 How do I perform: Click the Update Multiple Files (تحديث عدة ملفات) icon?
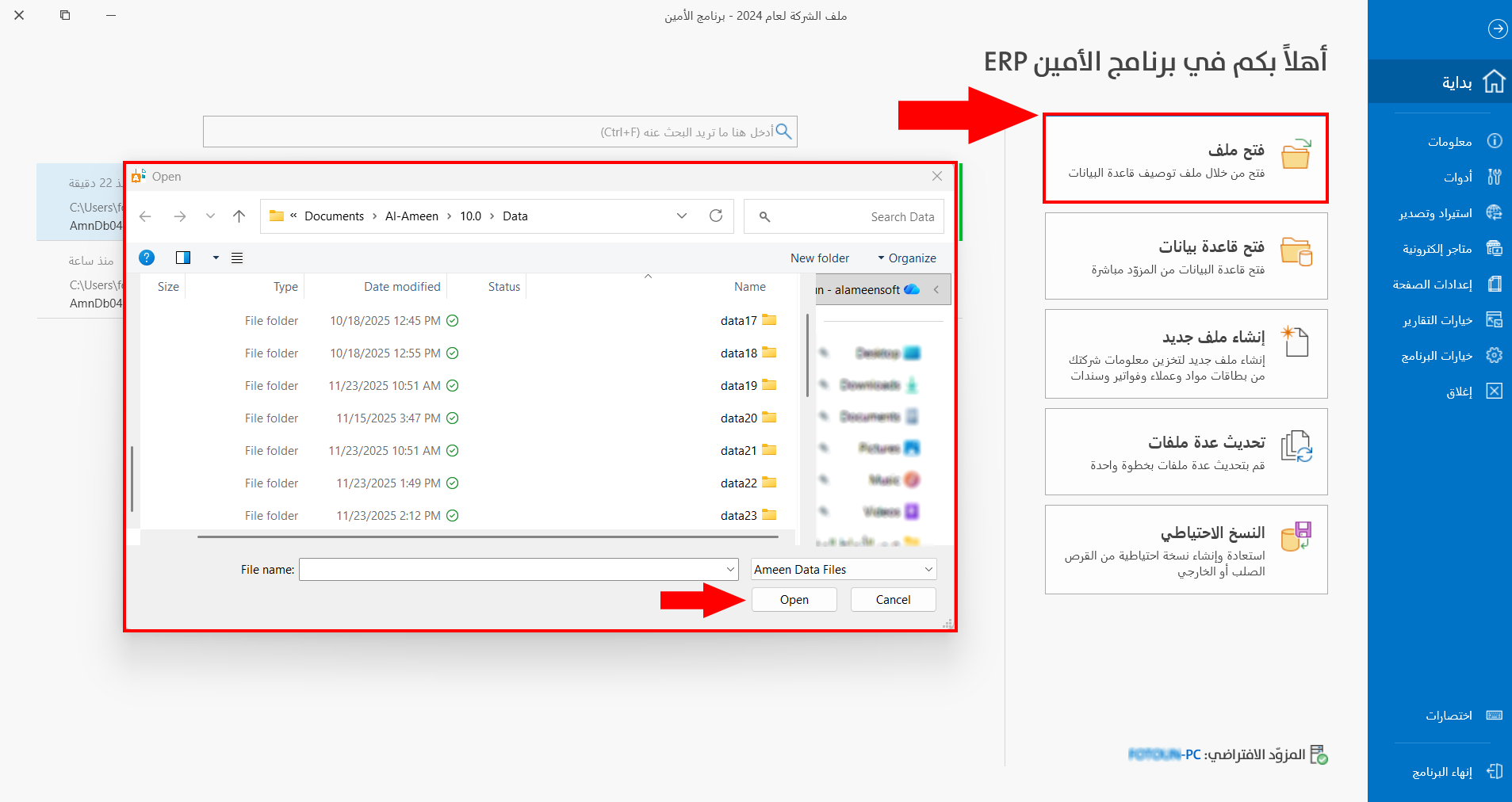pyautogui.click(x=1296, y=446)
